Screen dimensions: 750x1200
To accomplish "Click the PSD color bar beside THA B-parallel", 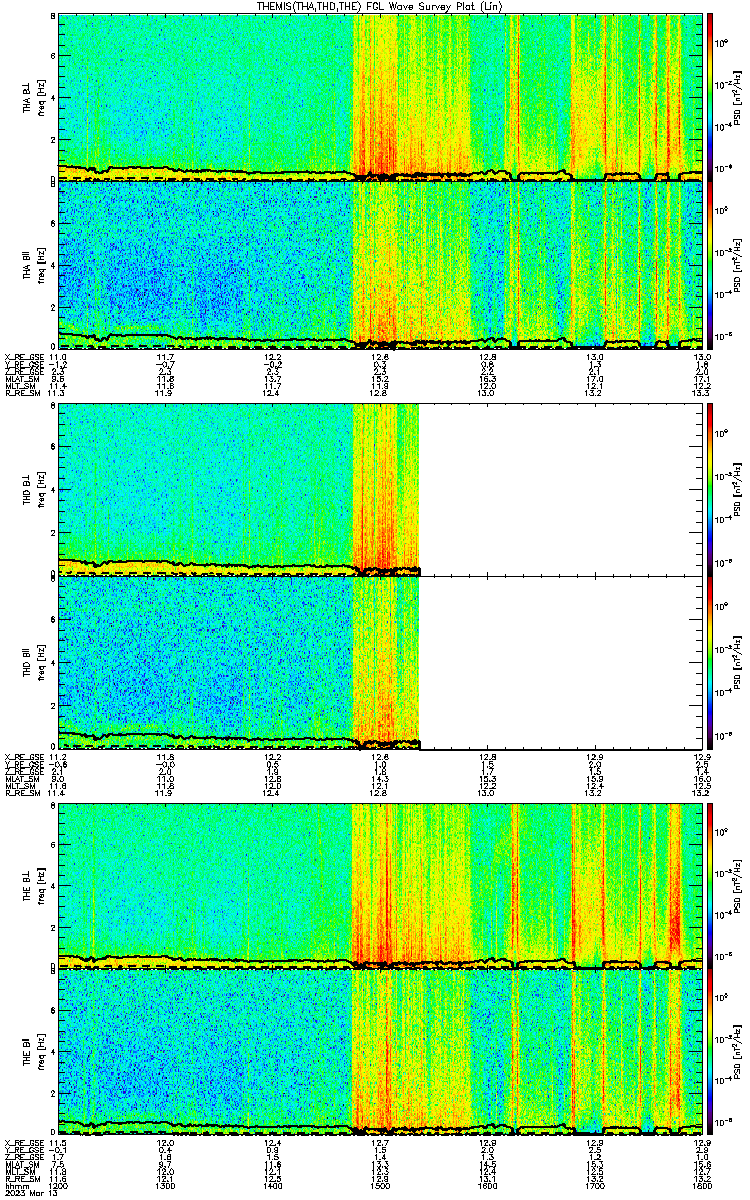I will click(x=710, y=265).
